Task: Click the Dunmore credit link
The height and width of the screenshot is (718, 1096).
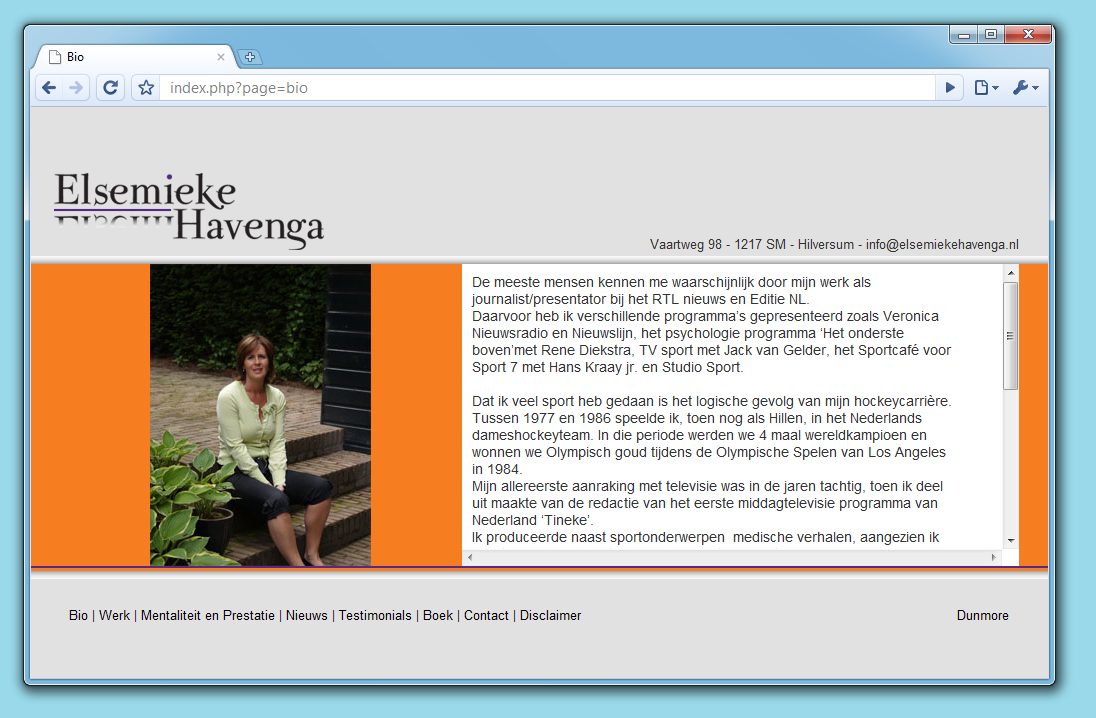Action: point(983,616)
